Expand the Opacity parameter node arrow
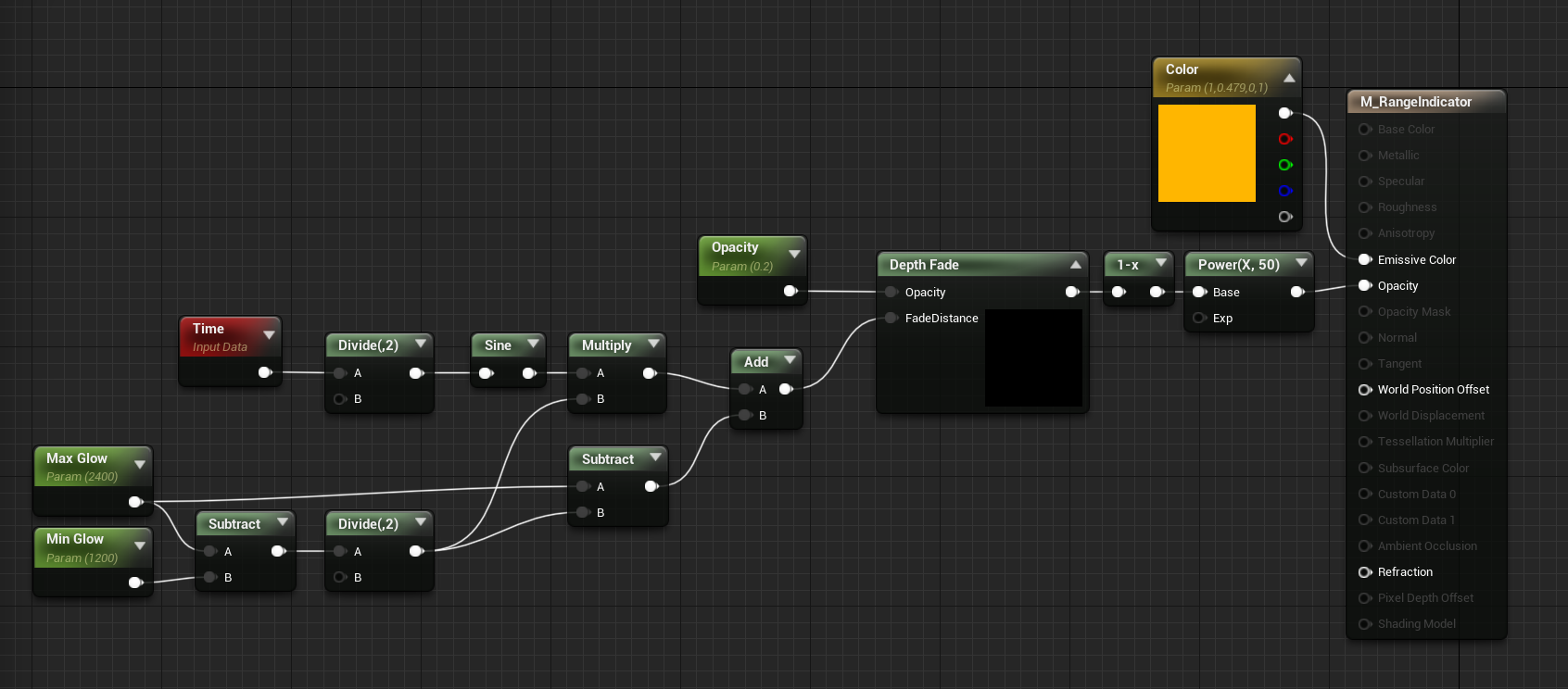 [x=794, y=254]
